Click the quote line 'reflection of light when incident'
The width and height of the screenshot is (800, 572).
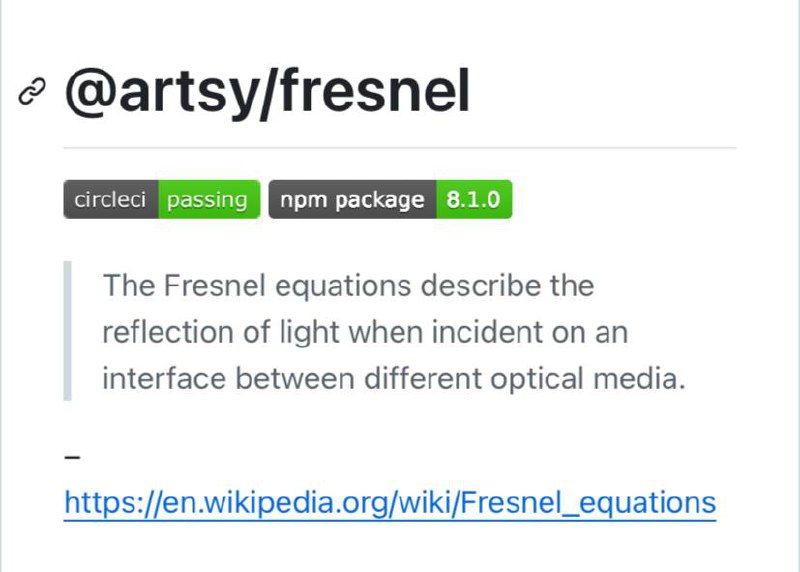click(365, 332)
